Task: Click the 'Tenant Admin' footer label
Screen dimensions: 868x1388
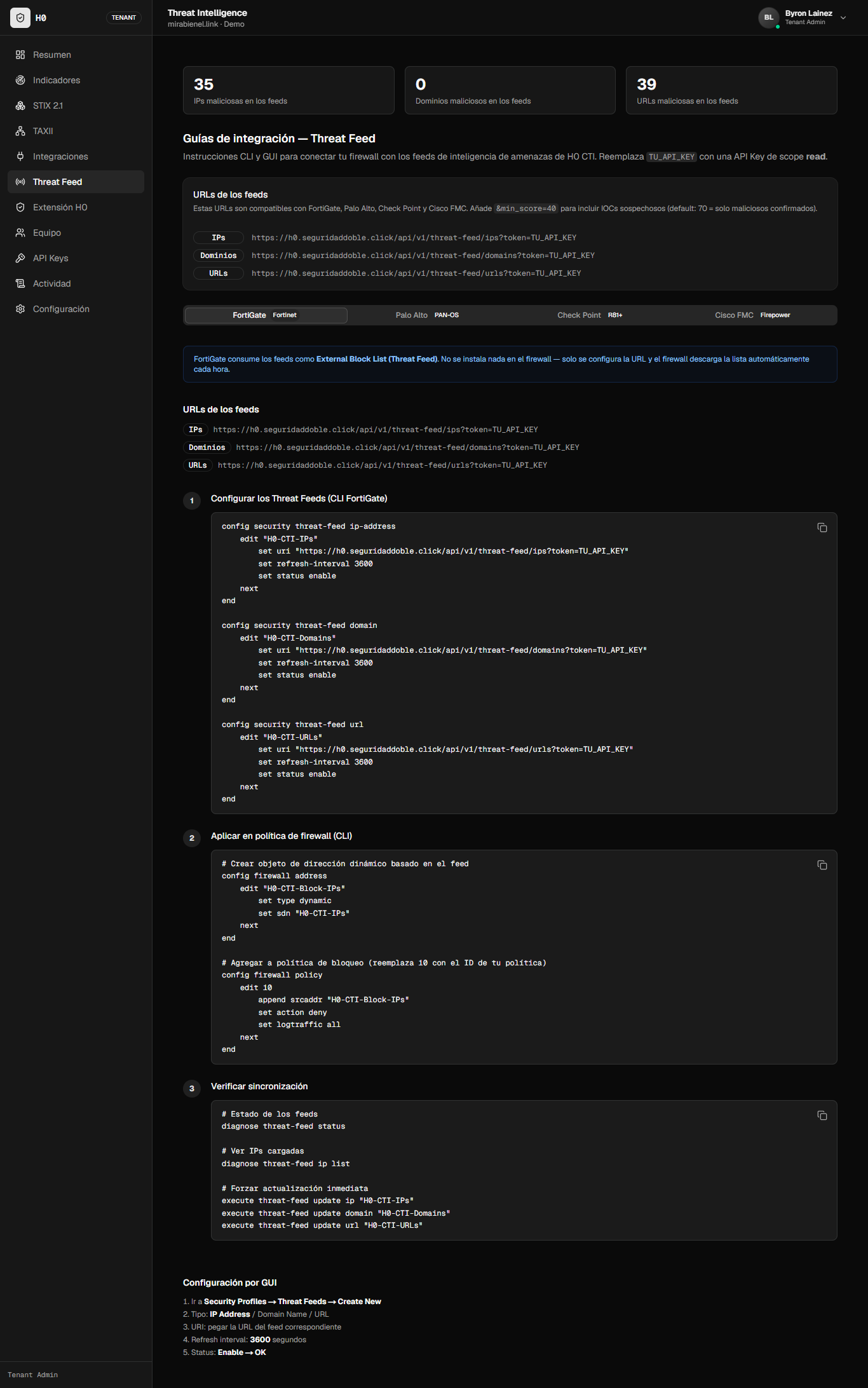Action: pos(32,1375)
